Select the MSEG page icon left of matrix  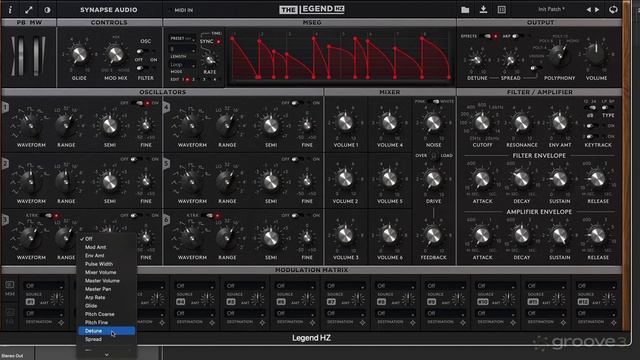tap(10, 285)
